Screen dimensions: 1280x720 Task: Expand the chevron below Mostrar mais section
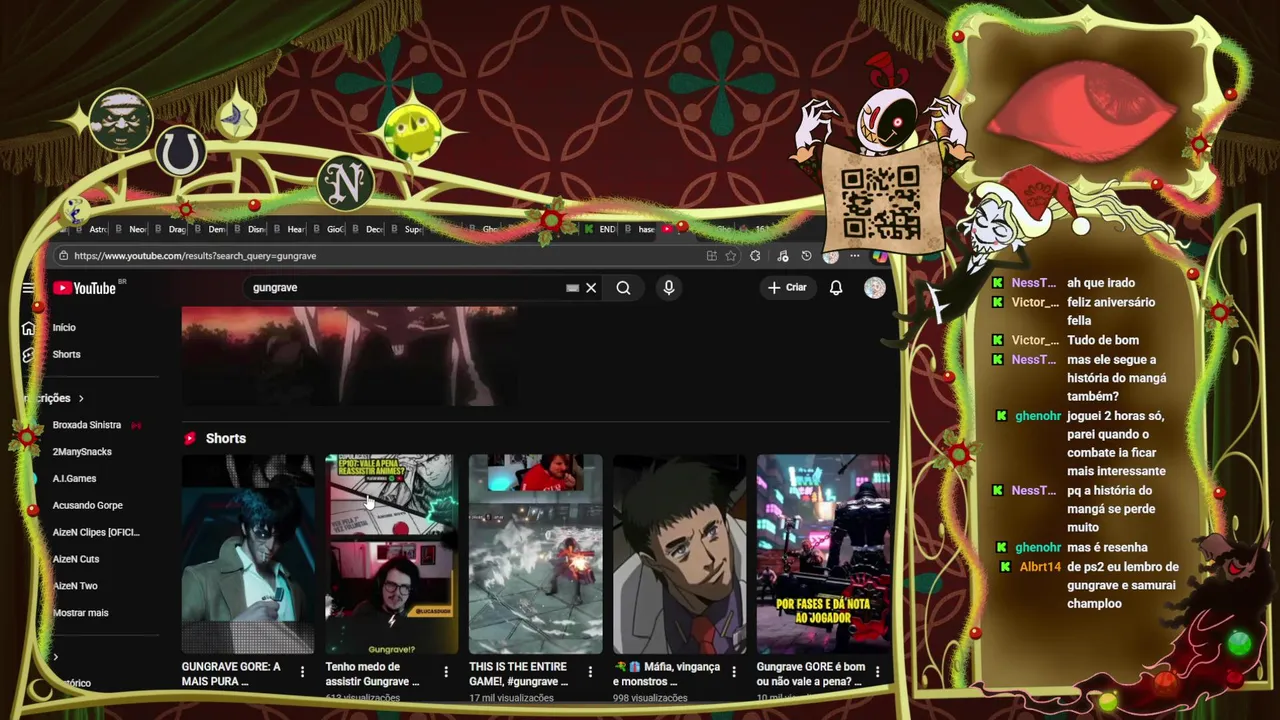[x=56, y=657]
